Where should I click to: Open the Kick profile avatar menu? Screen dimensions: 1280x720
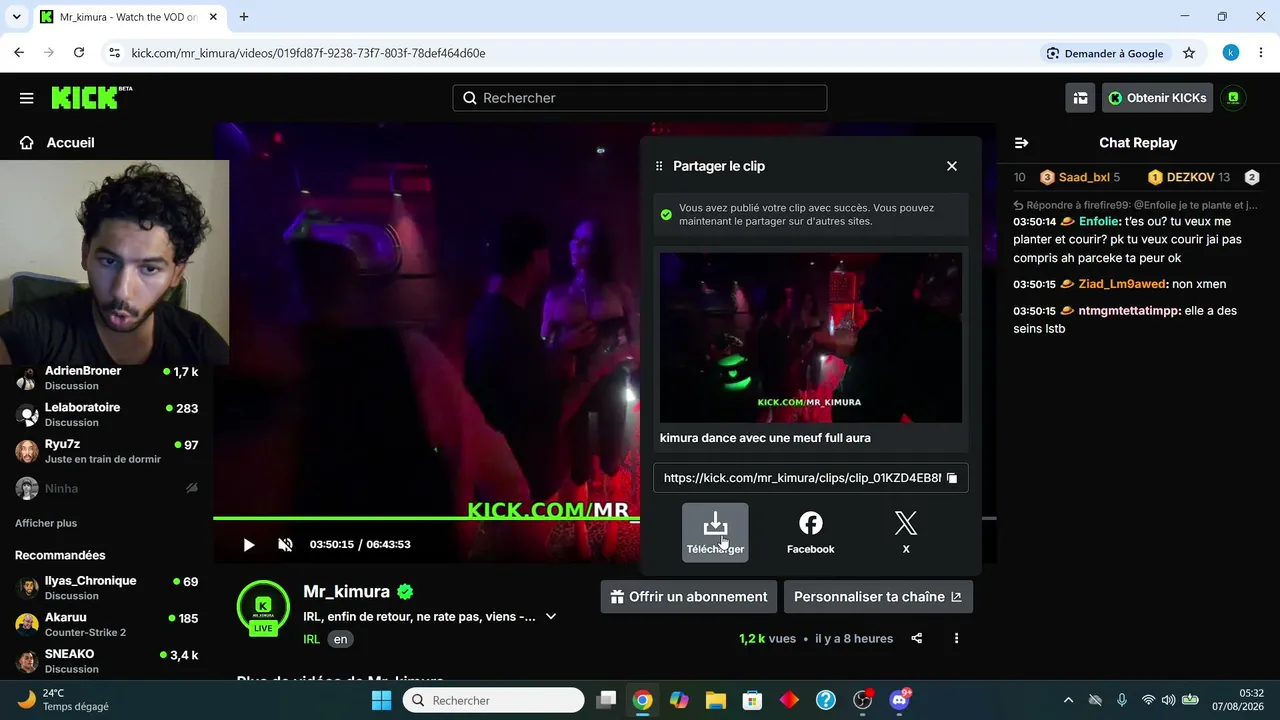click(1233, 98)
